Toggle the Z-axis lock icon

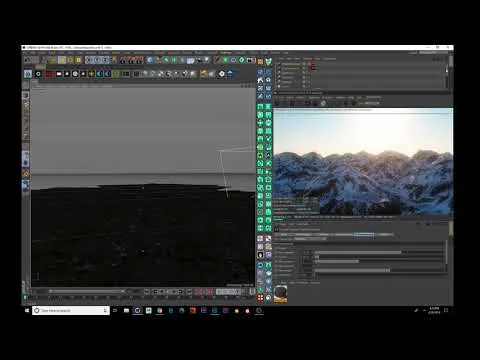pos(105,60)
